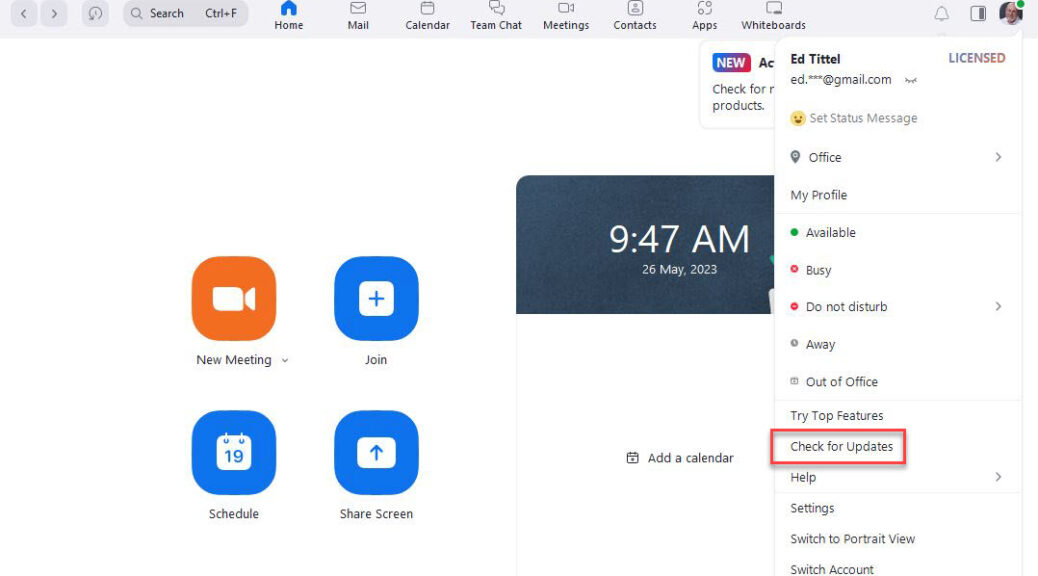Click the back navigation arrow

coord(24,13)
